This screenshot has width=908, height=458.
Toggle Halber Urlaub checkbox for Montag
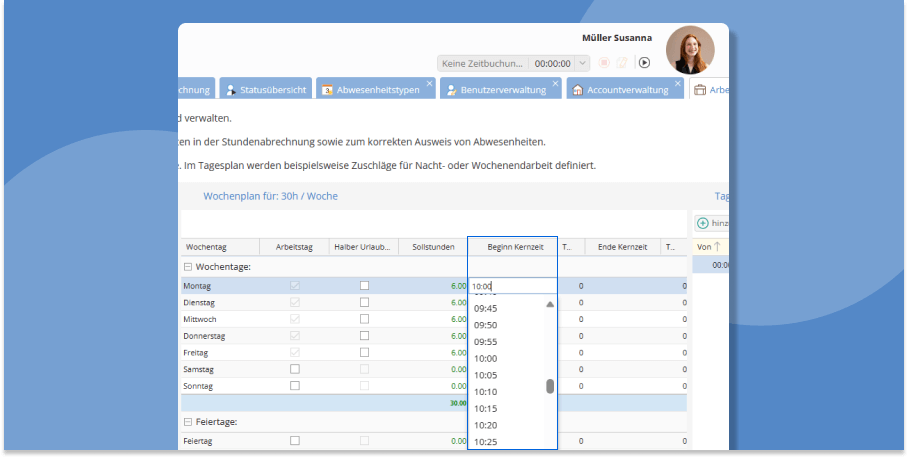[364, 286]
